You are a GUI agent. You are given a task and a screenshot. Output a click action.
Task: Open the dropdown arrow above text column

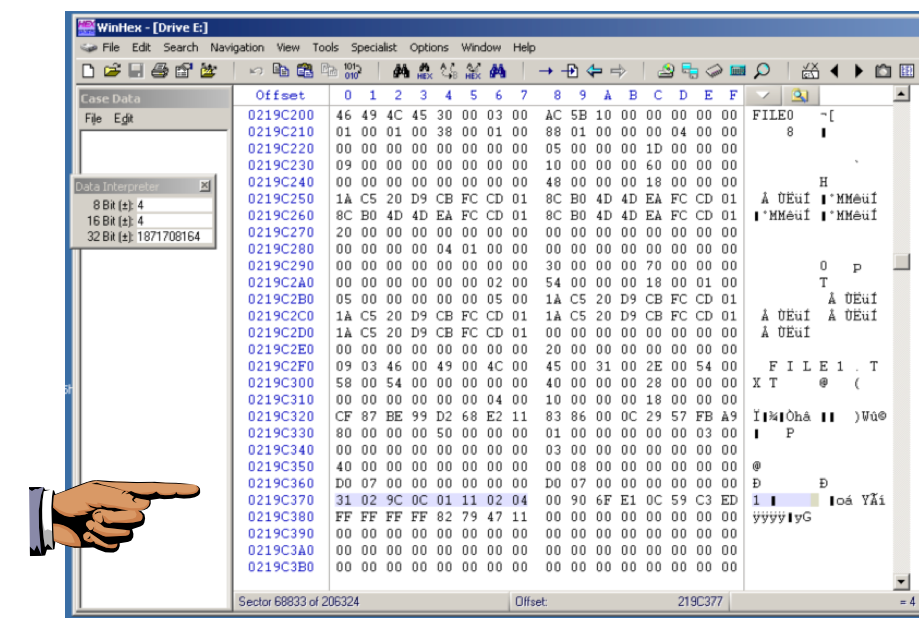[763, 95]
